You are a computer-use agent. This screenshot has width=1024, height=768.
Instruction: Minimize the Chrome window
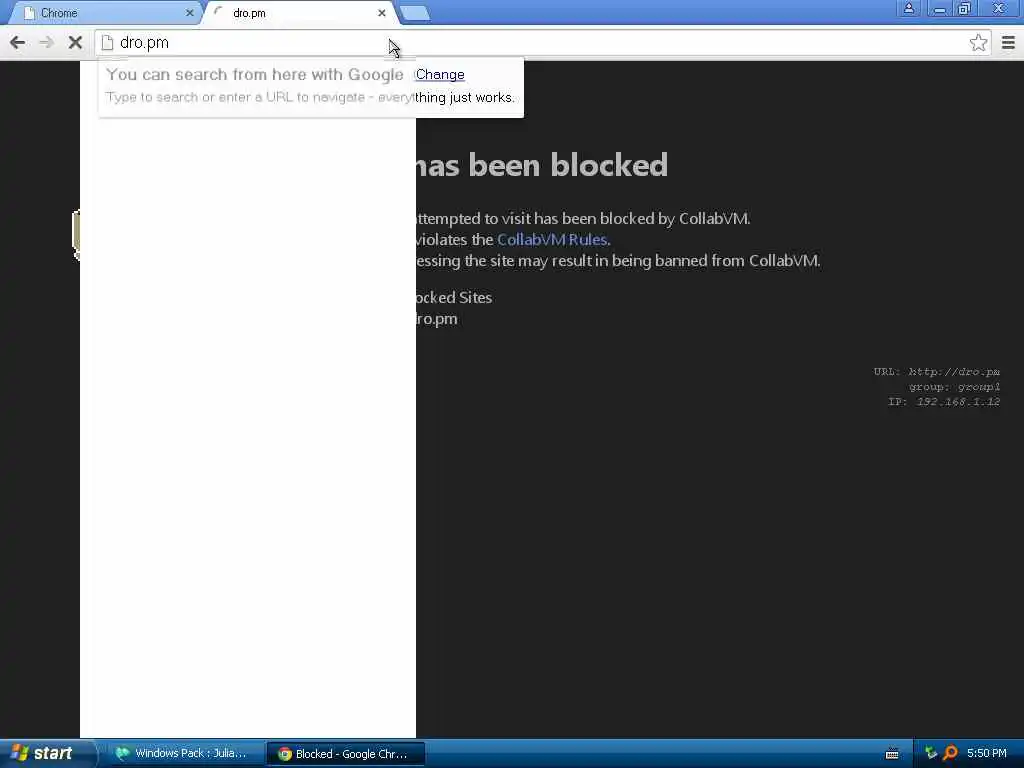(x=939, y=8)
